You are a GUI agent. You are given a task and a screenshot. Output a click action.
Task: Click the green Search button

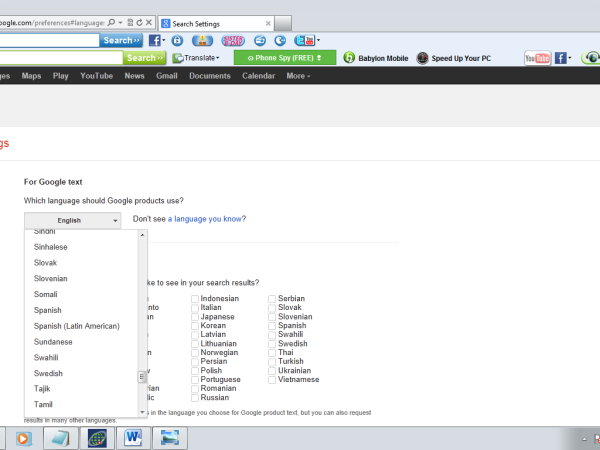click(145, 58)
